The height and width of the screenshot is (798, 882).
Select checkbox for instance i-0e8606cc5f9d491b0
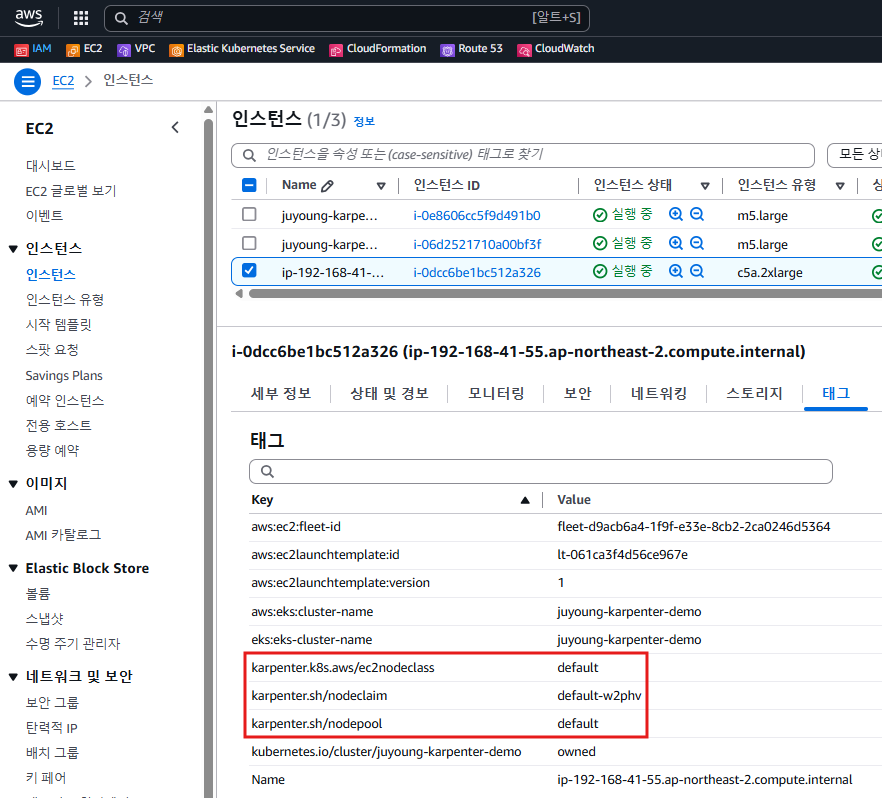click(249, 214)
